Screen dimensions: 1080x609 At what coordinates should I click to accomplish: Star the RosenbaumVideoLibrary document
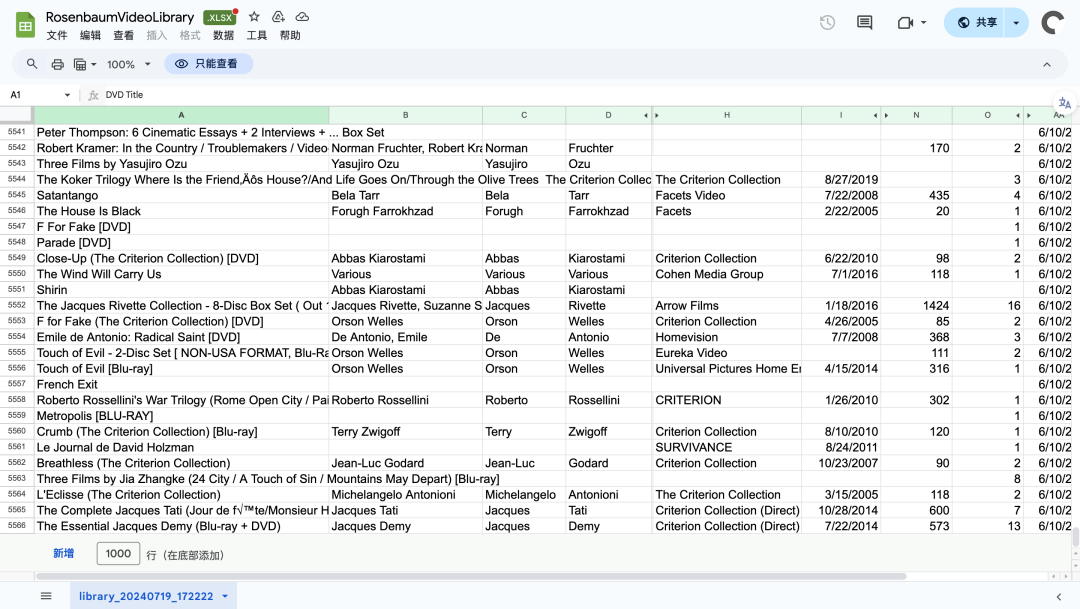[x=254, y=17]
